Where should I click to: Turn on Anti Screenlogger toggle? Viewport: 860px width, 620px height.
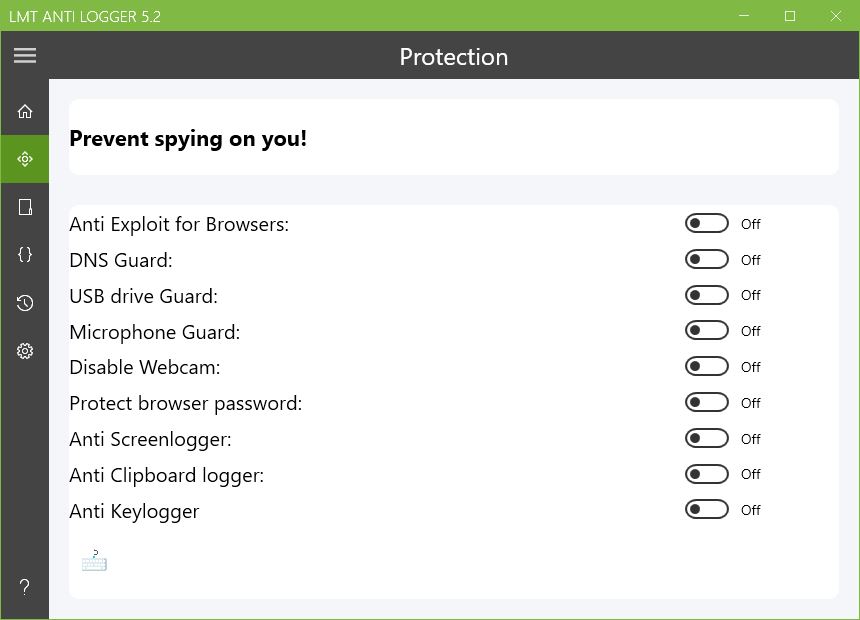pos(706,439)
